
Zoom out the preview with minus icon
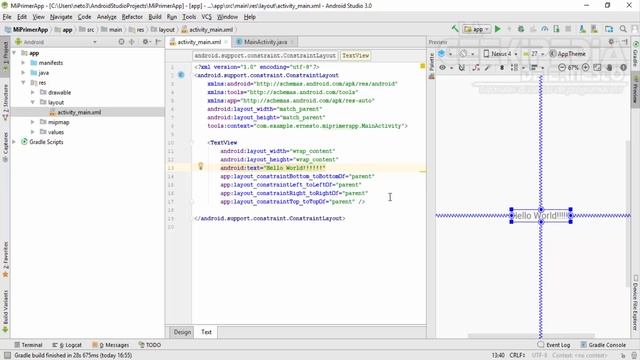(x=562, y=67)
